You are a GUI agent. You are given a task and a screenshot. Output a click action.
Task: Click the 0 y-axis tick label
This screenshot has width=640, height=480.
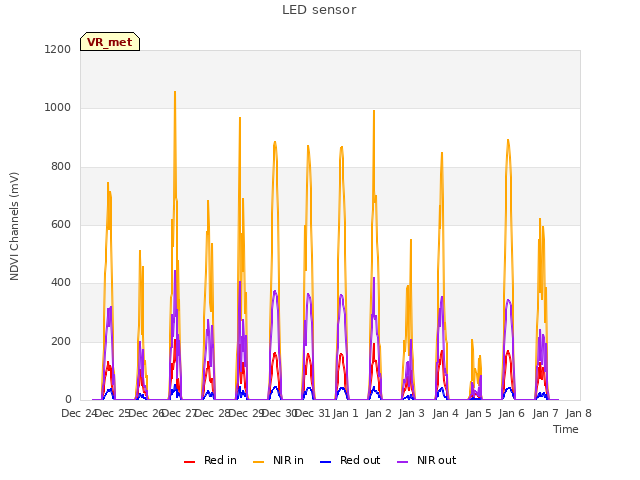[x=68, y=400]
